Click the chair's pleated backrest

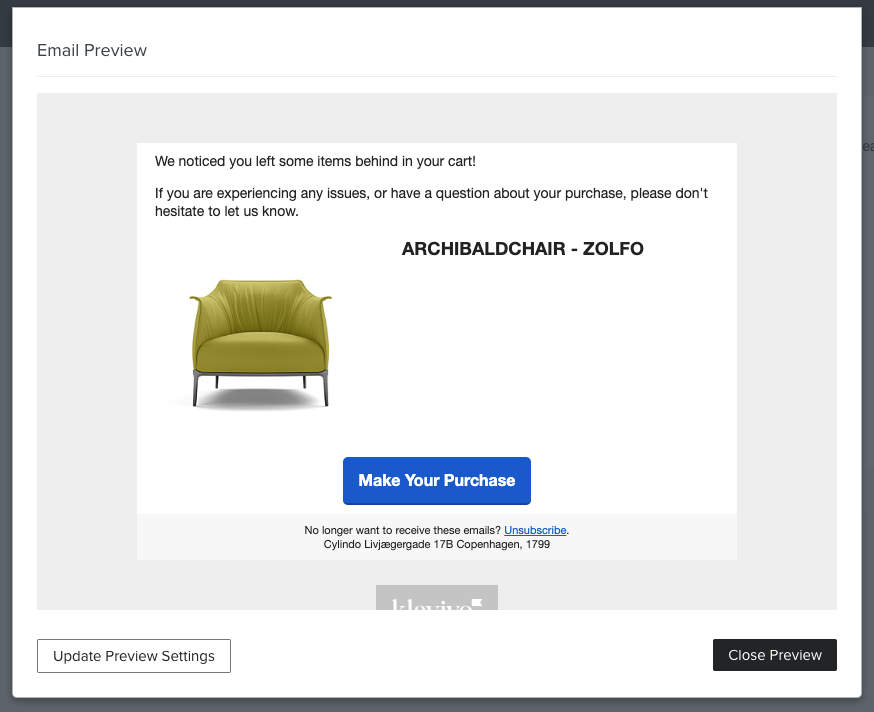[260, 306]
